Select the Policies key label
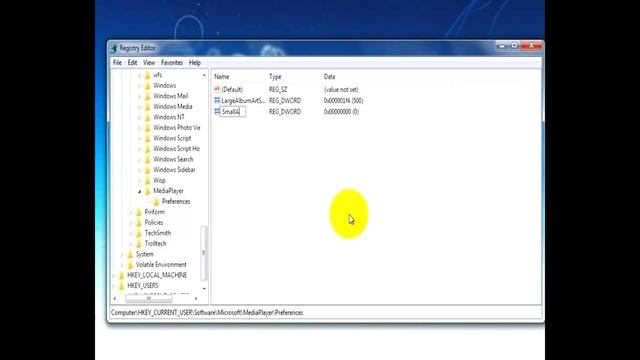This screenshot has width=640, height=360. 154,222
